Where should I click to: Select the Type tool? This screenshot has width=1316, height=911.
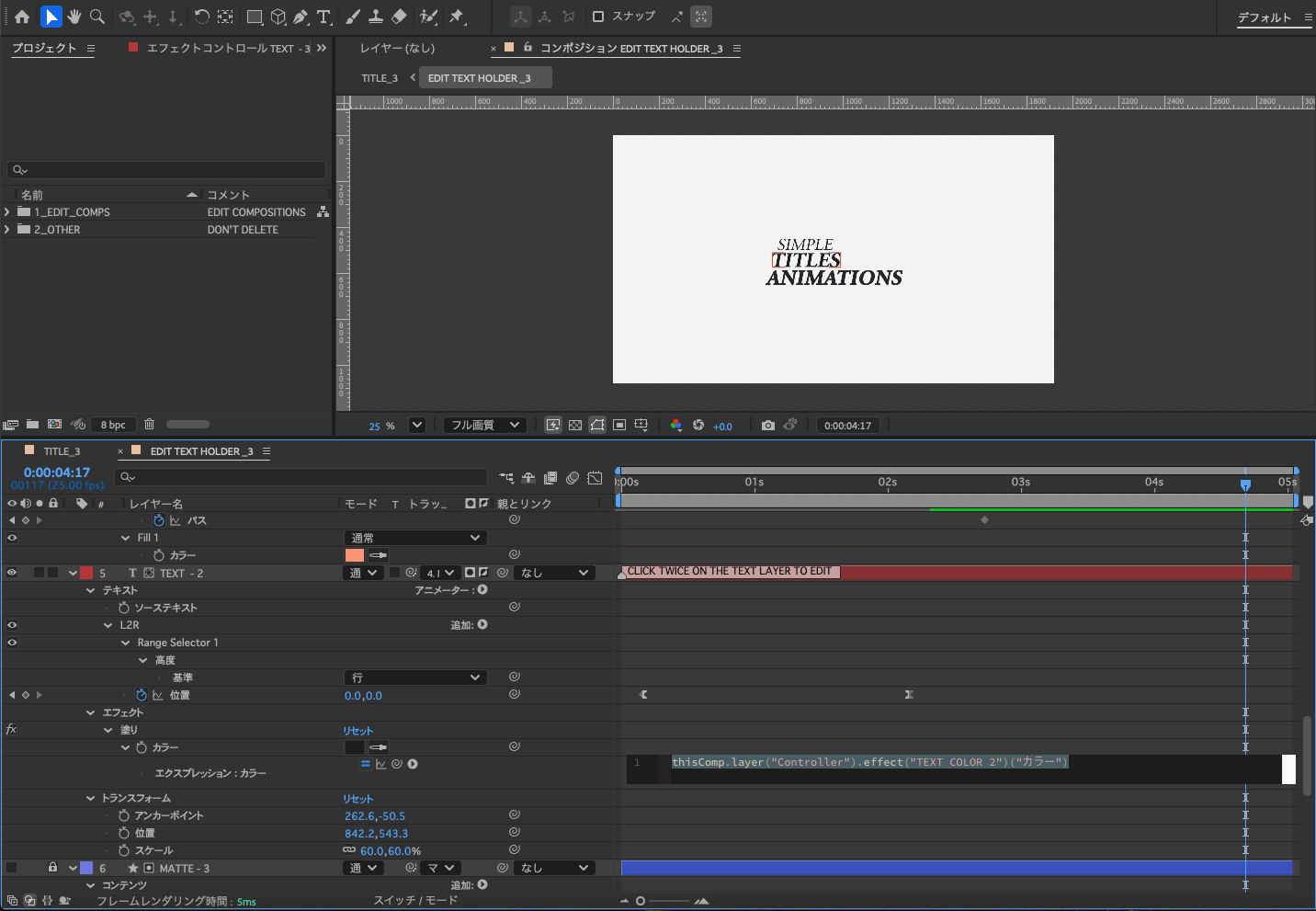tap(323, 17)
